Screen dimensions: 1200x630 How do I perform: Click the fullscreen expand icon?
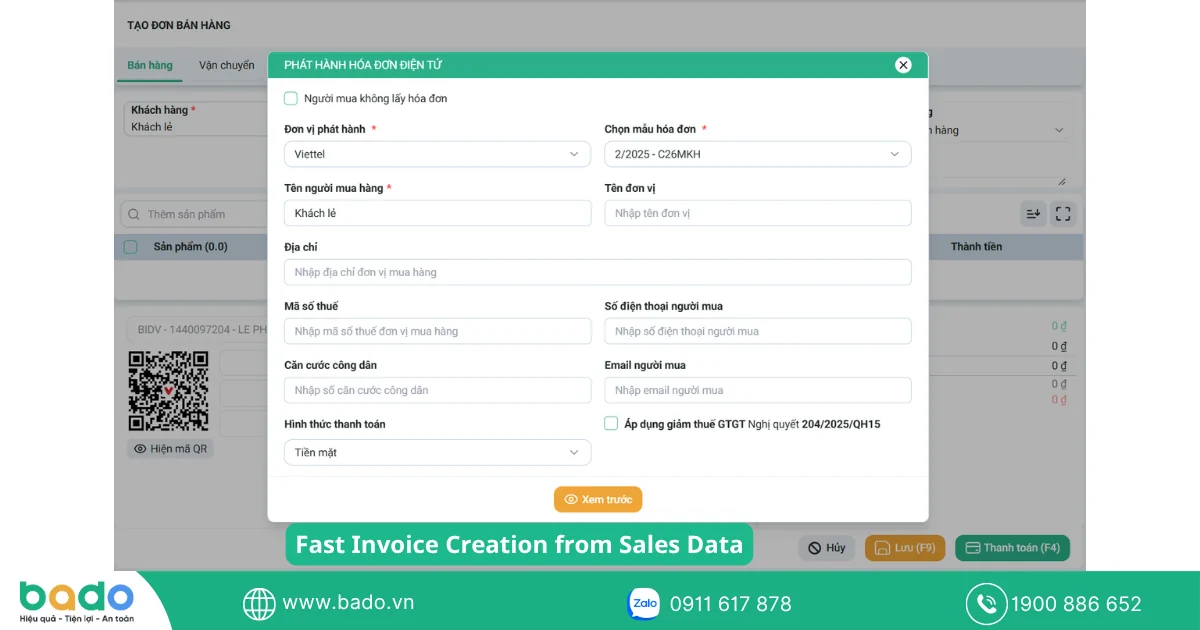(x=1063, y=213)
